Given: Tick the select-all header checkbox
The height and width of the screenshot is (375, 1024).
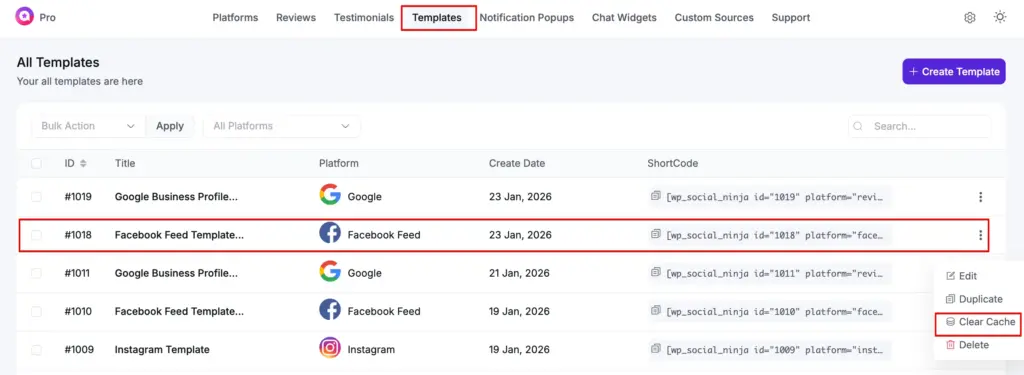Looking at the screenshot, I should 37,163.
